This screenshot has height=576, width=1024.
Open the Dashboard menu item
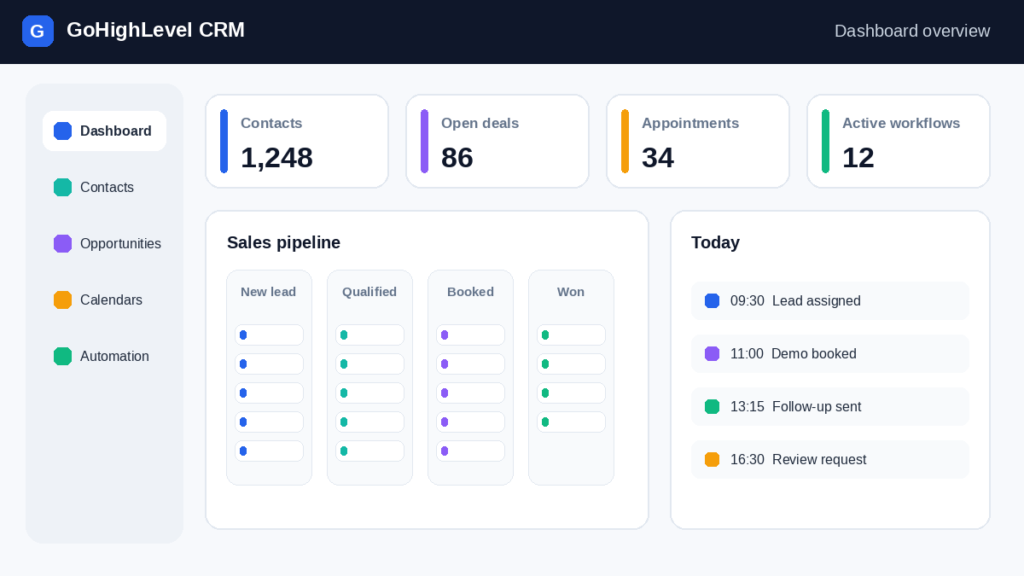point(104,131)
